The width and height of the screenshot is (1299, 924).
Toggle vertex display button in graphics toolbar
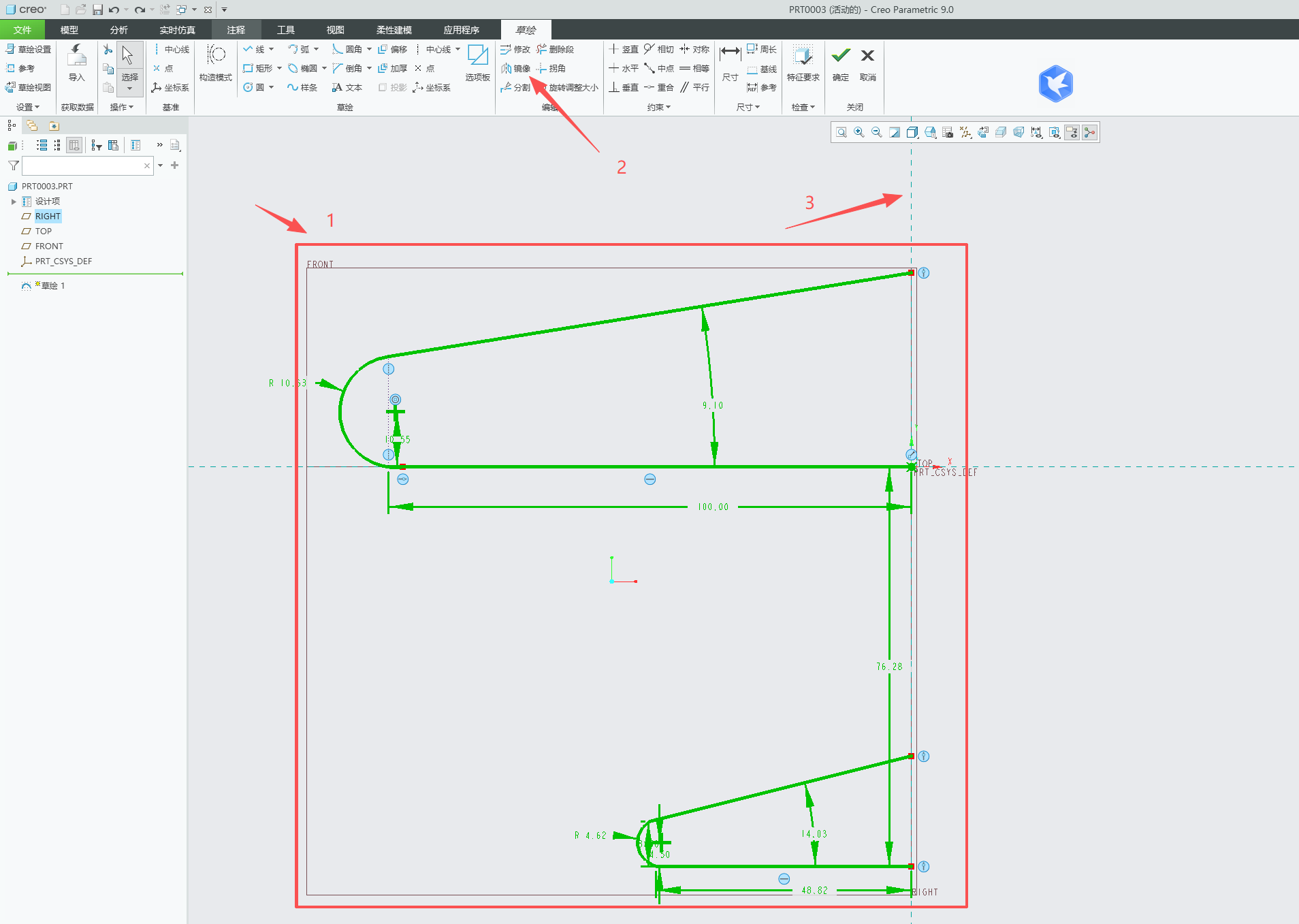pos(1089,132)
